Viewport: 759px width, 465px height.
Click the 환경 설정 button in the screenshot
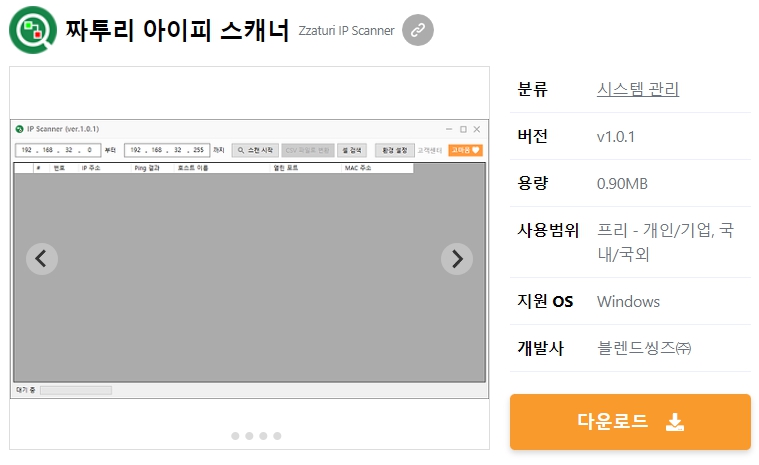[x=395, y=150]
